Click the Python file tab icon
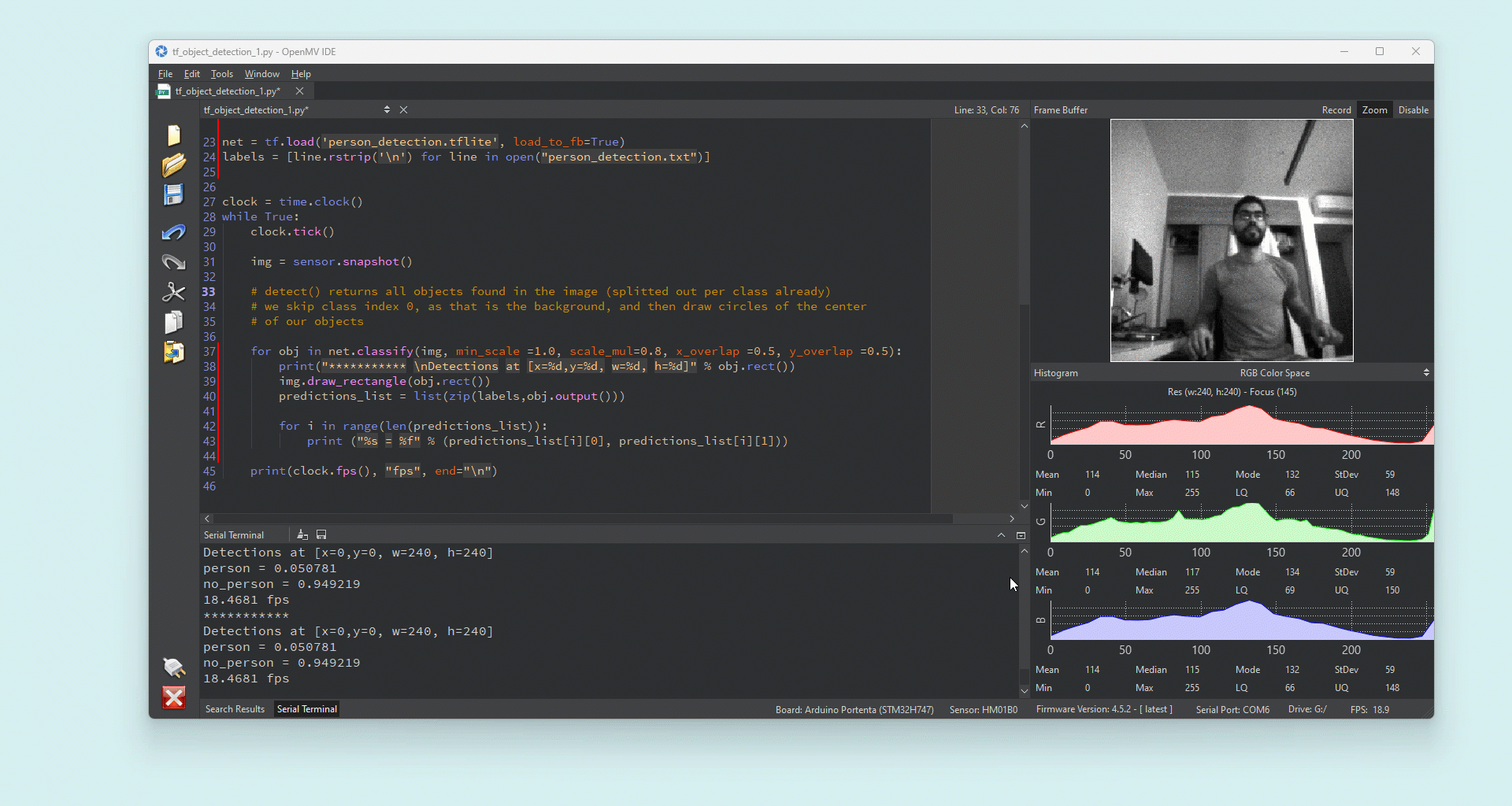The height and width of the screenshot is (806, 1512). coord(164,91)
